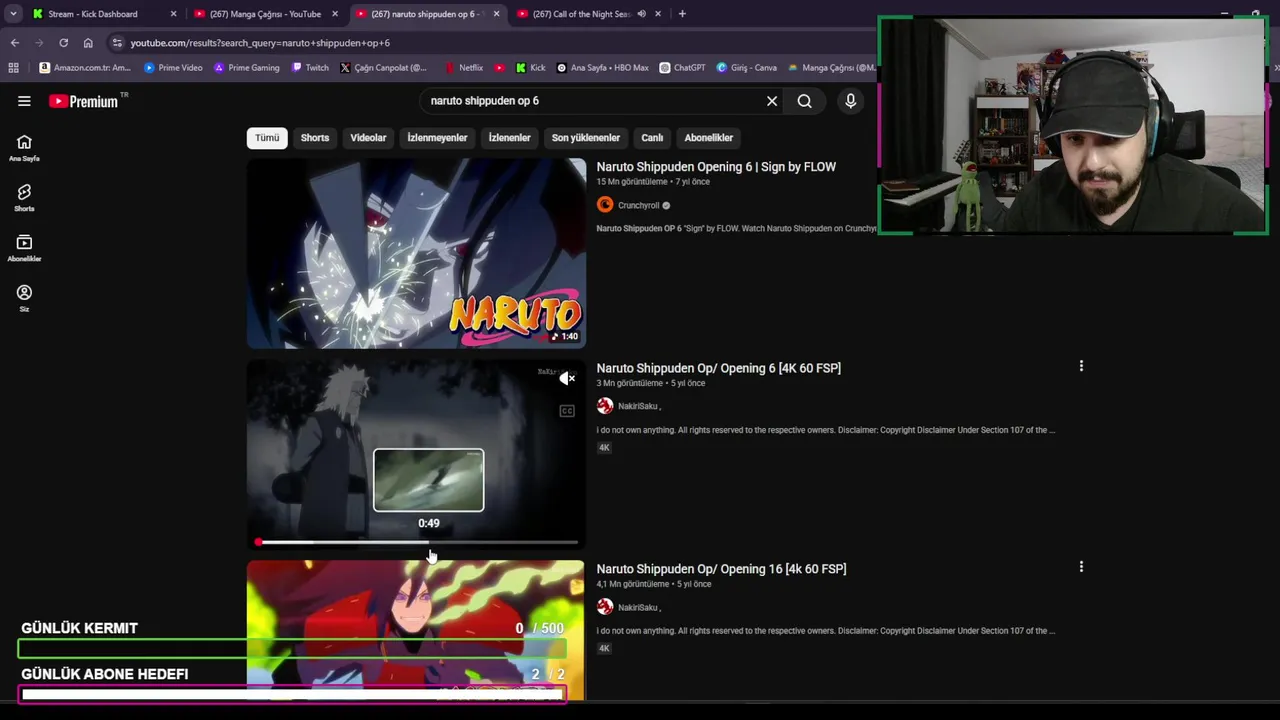The height and width of the screenshot is (720, 1280).
Task: Reload the page with the refresh button
Action: pyautogui.click(x=64, y=43)
